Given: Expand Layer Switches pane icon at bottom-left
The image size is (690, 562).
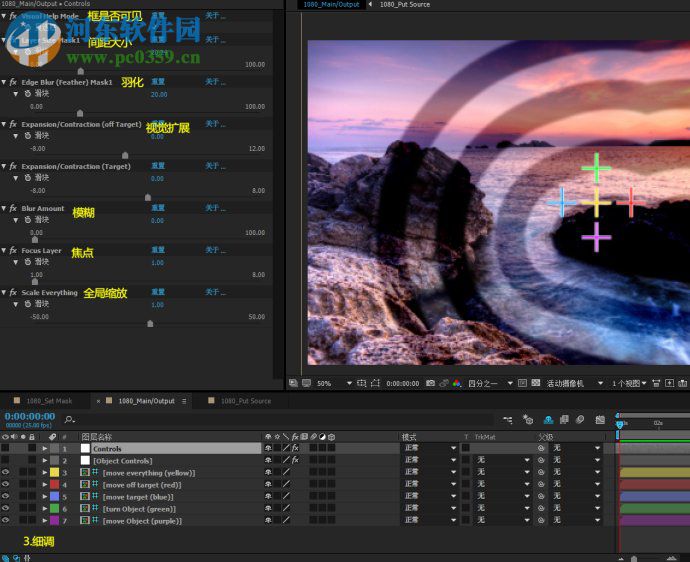Looking at the screenshot, I should tap(7, 558).
